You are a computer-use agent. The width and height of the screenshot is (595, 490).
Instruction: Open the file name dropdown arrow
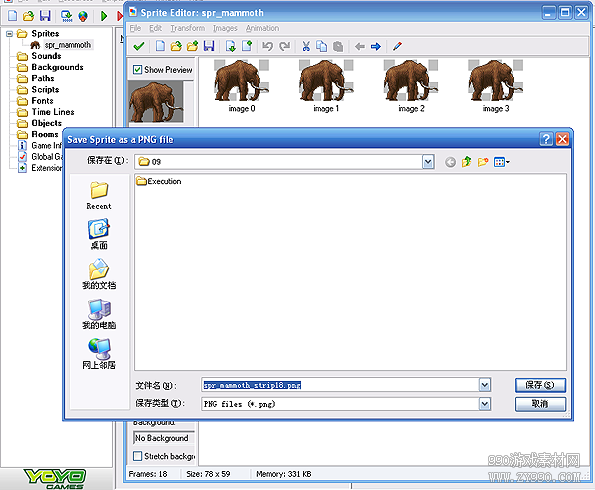click(485, 385)
